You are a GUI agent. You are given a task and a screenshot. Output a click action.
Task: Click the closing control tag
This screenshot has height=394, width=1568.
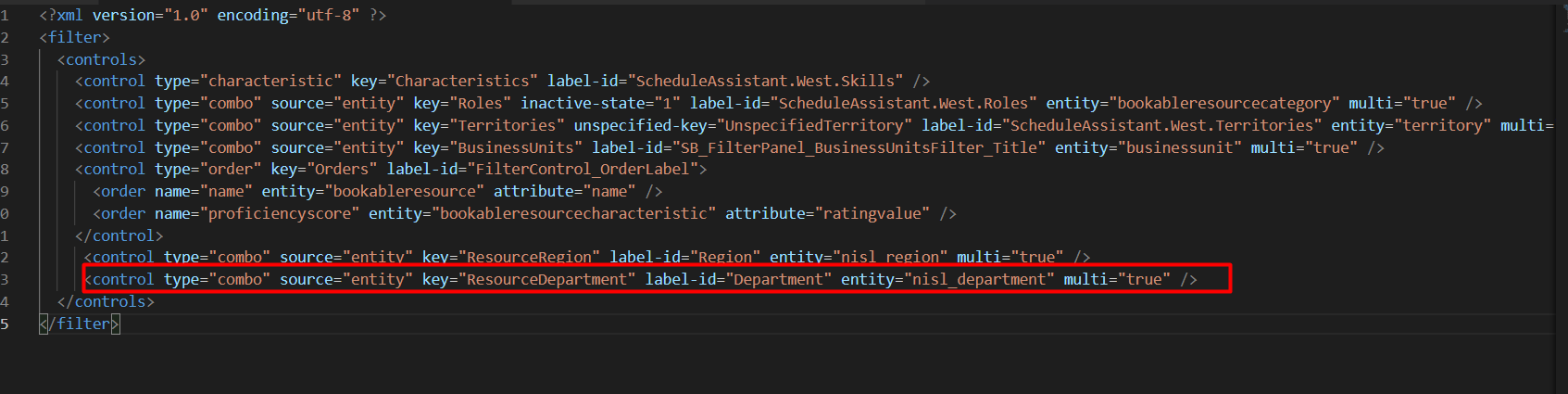point(119,236)
